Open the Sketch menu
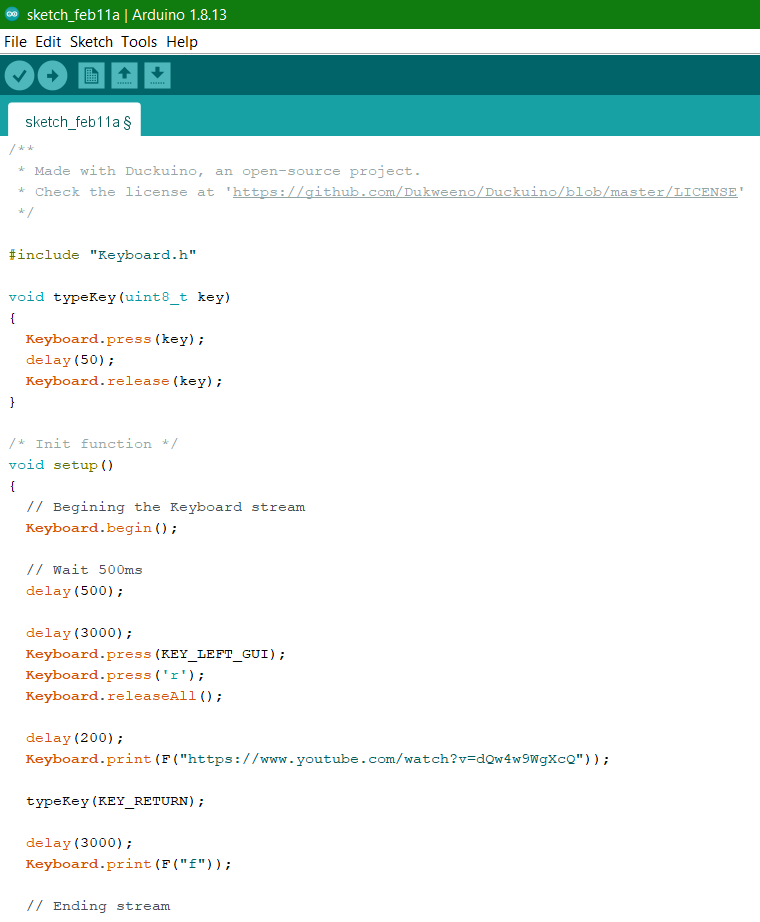 tap(91, 42)
